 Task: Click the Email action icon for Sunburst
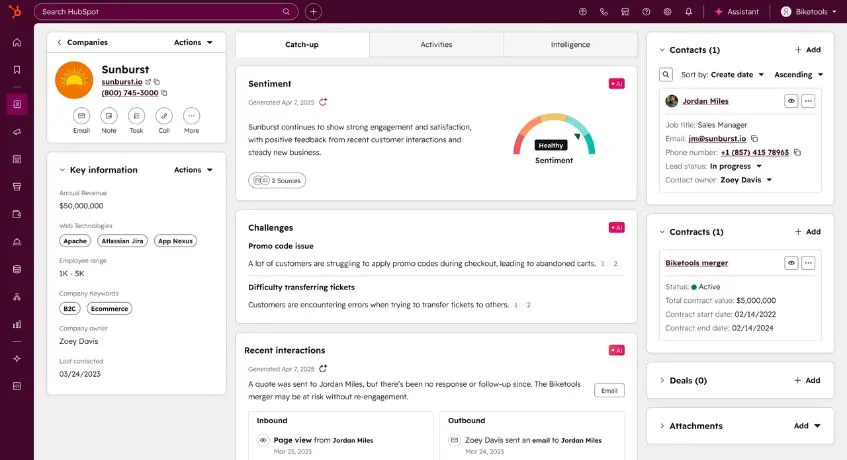pos(82,116)
